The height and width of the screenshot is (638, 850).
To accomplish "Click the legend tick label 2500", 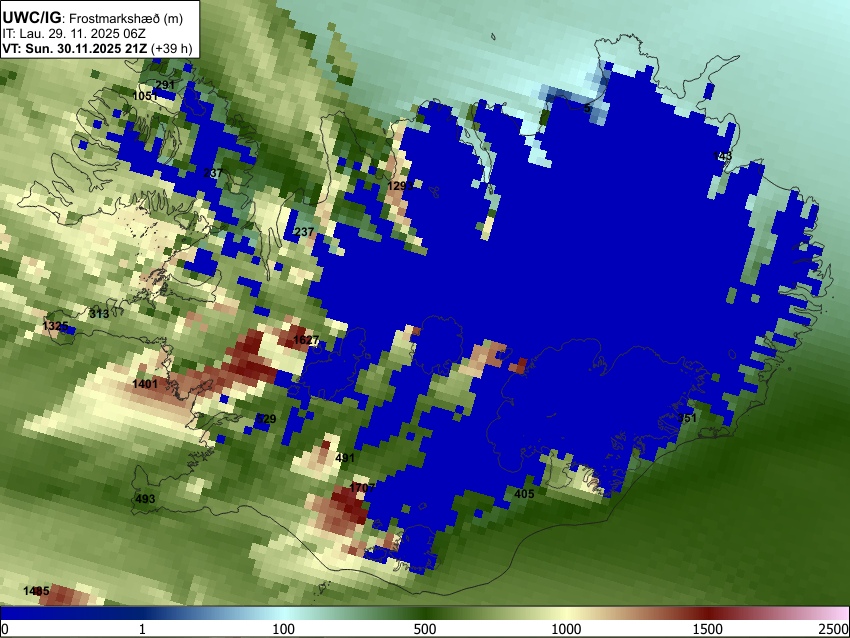I will point(835,629).
